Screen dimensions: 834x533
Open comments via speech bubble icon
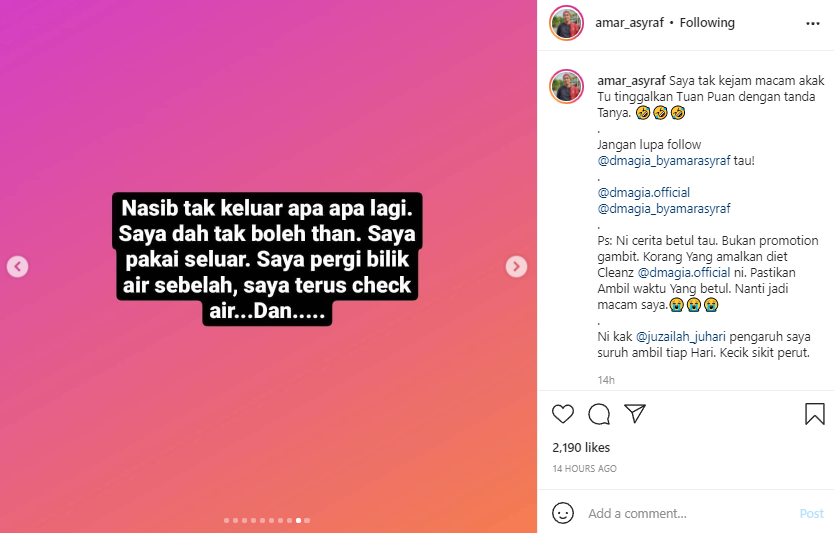(x=599, y=414)
